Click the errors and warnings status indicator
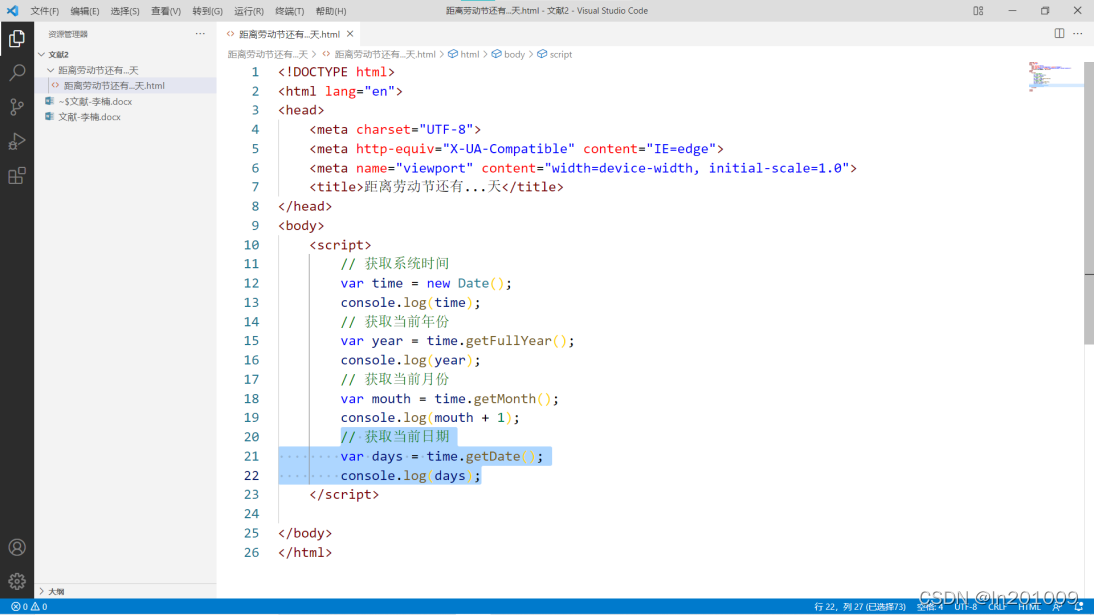The image size is (1094, 615). pos(29,607)
